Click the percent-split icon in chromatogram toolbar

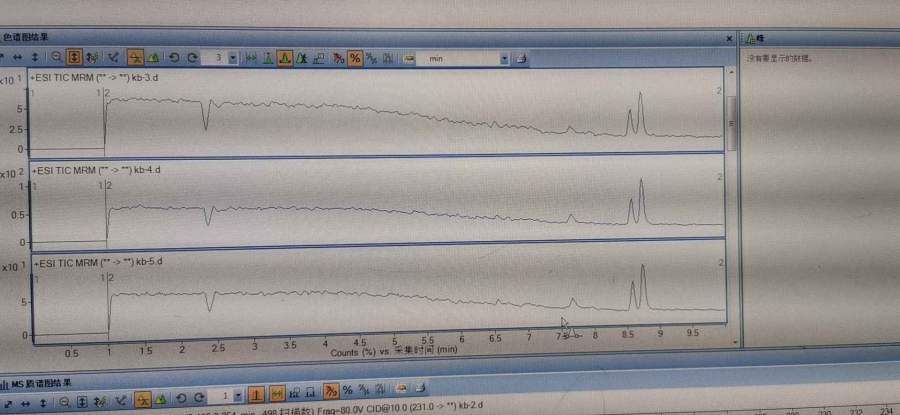[x=371, y=59]
